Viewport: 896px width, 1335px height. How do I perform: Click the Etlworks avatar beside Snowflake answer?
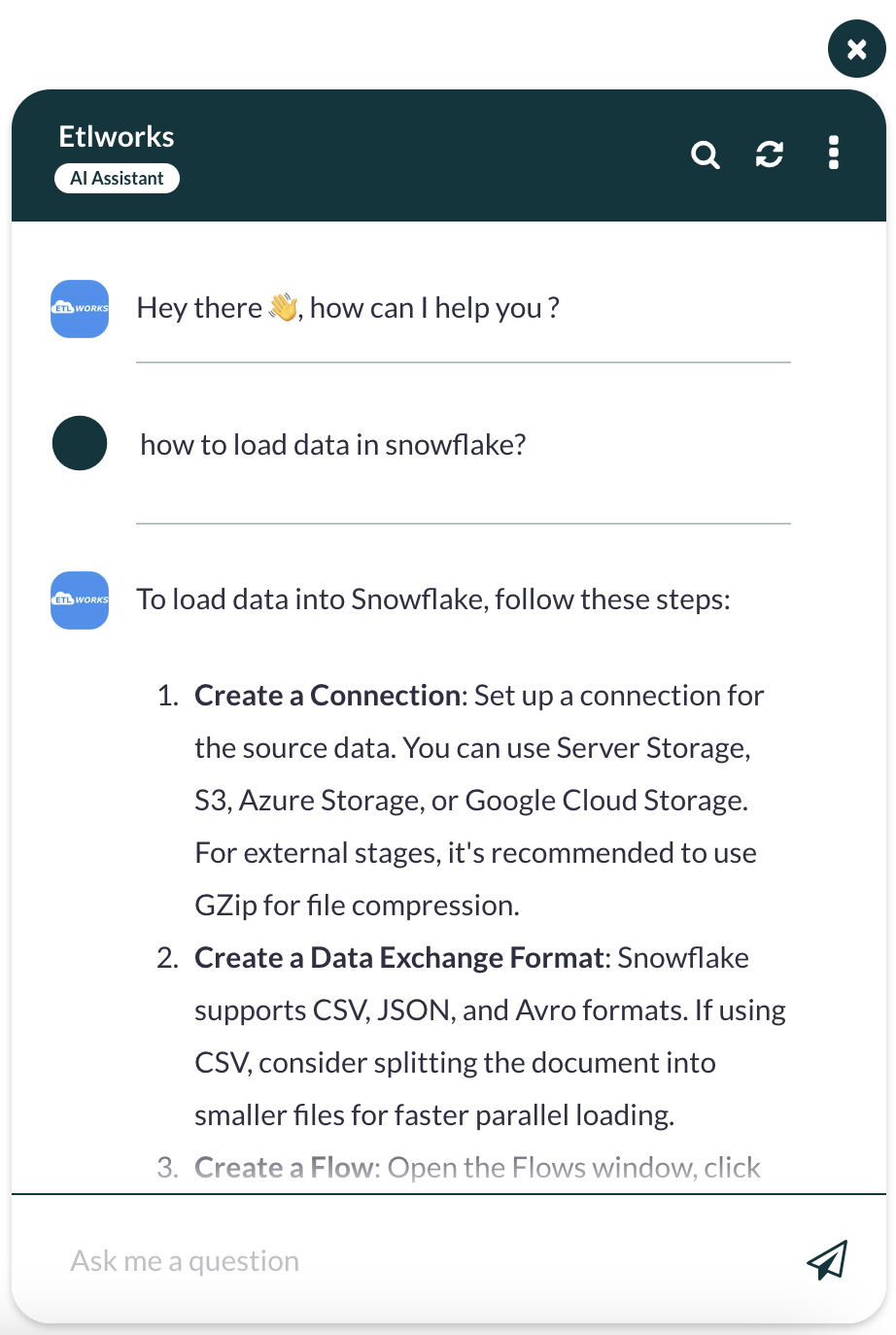point(80,600)
